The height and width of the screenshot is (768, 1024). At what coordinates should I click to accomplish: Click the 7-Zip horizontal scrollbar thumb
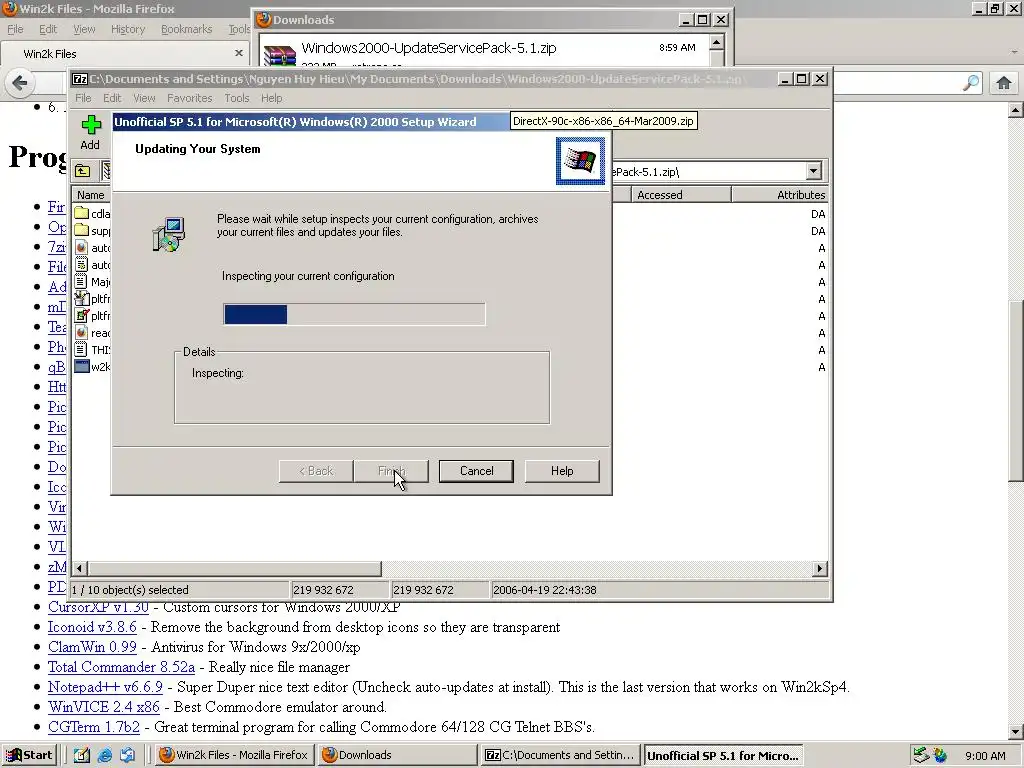coord(234,569)
